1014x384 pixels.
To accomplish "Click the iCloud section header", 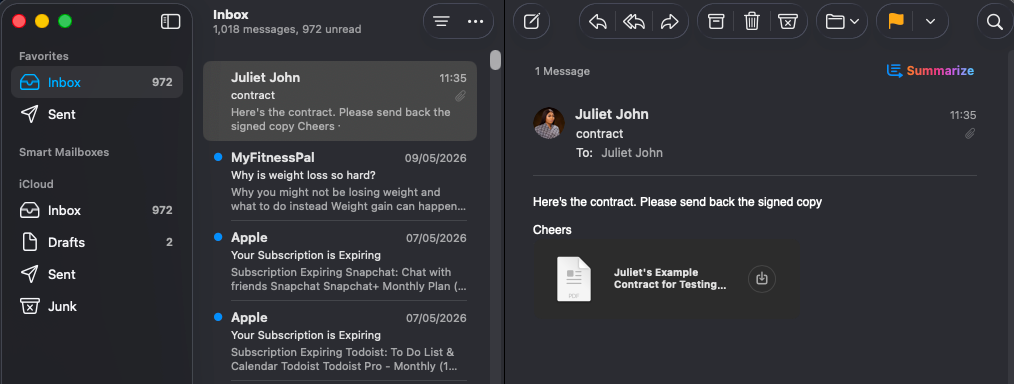I will tap(36, 184).
